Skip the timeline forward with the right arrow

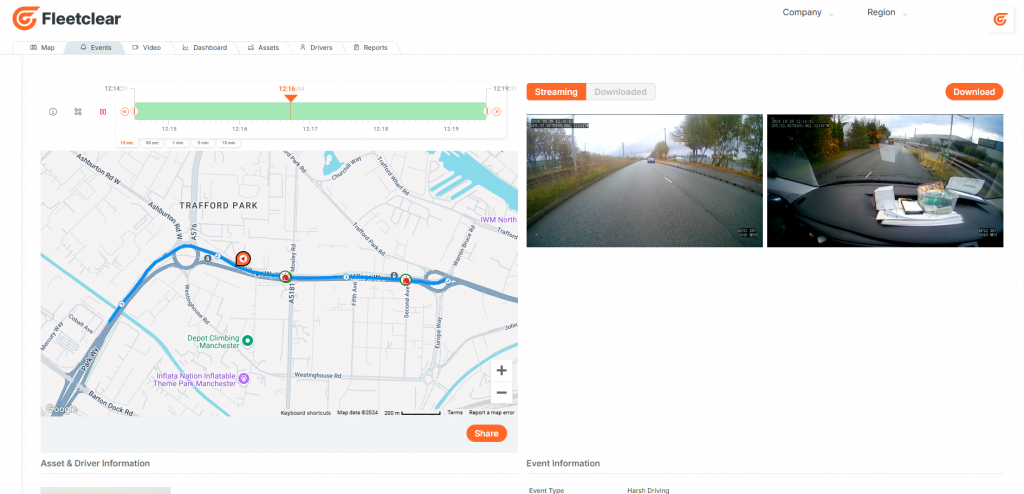[x=496, y=112]
